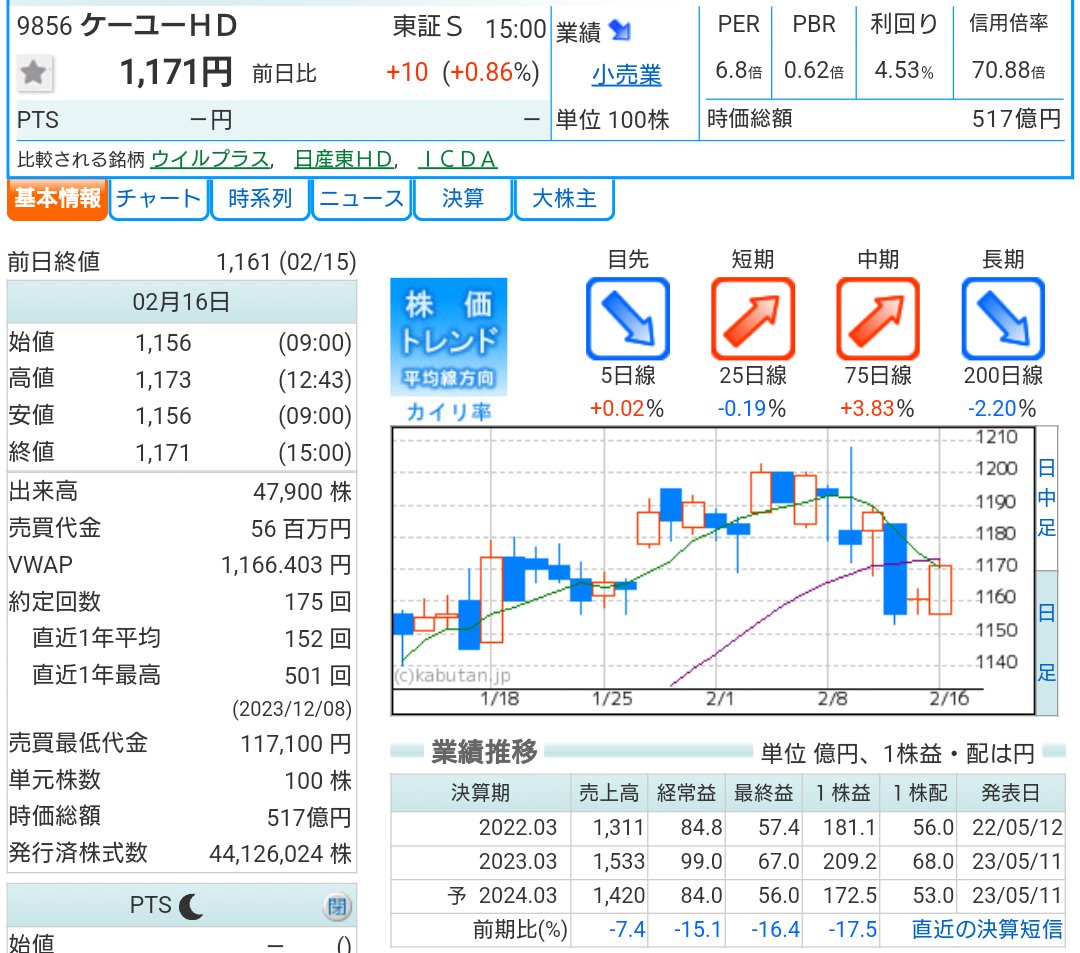Click the 長期 200日線 down-arrow trend icon
1080x953 pixels.
pyautogui.click(x=1003, y=319)
